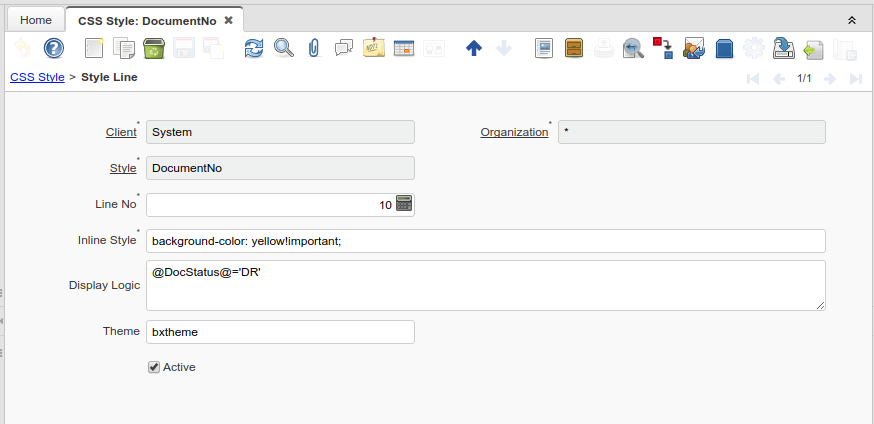Screen dimensions: 874x424
Task: Collapse the header with the double chevron
Action: [x=852, y=20]
